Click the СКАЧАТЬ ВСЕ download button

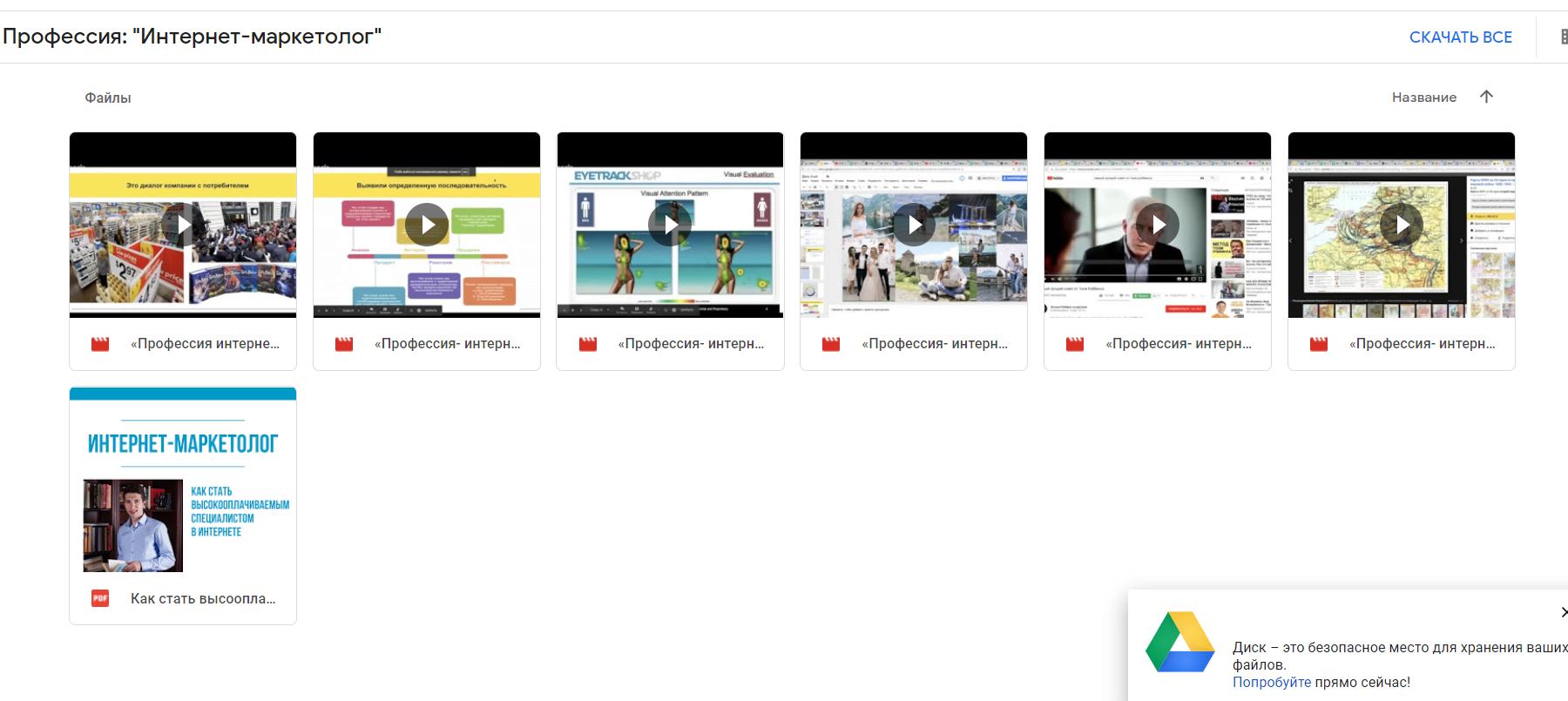1460,37
